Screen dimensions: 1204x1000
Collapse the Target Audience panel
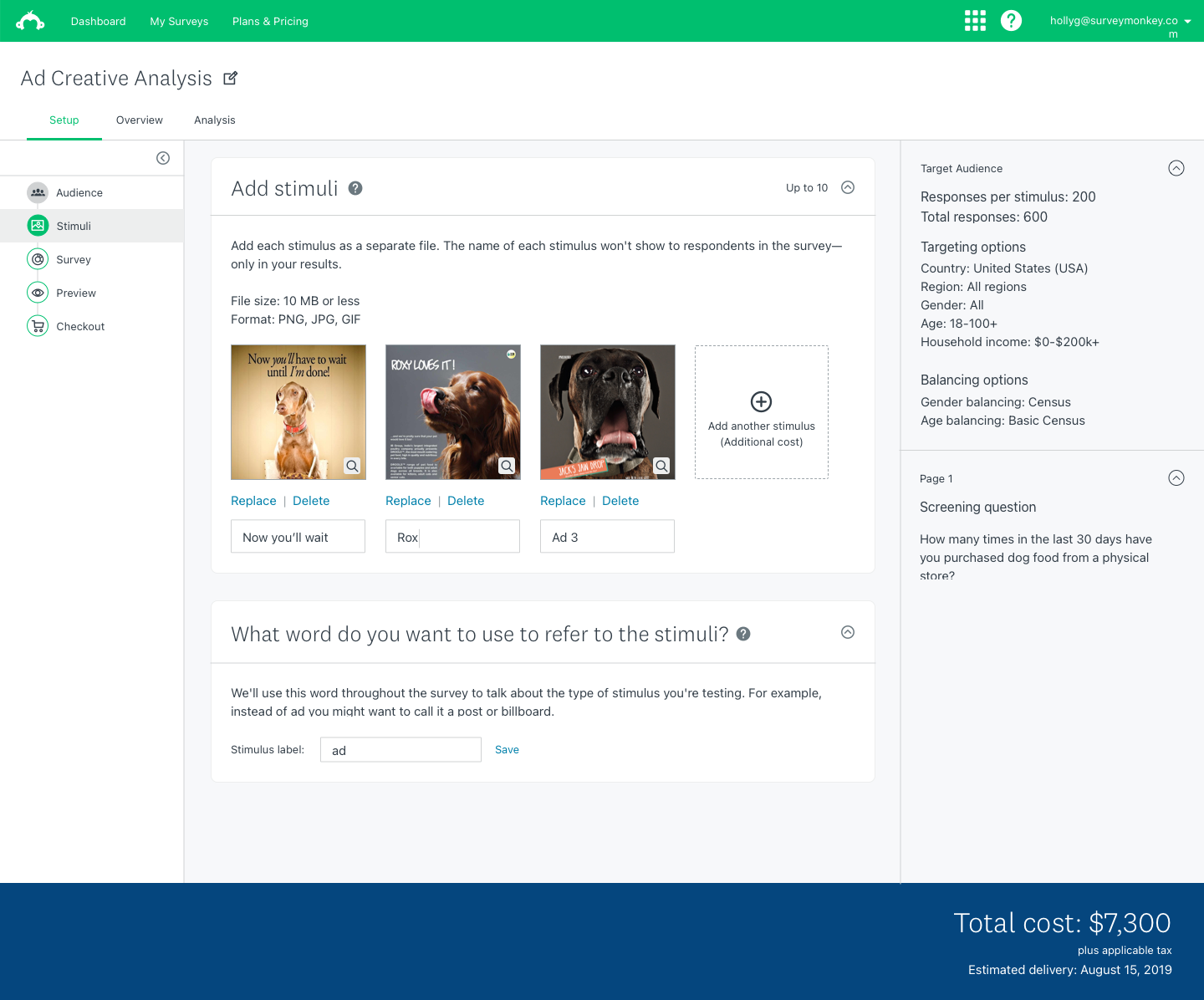click(x=1176, y=168)
